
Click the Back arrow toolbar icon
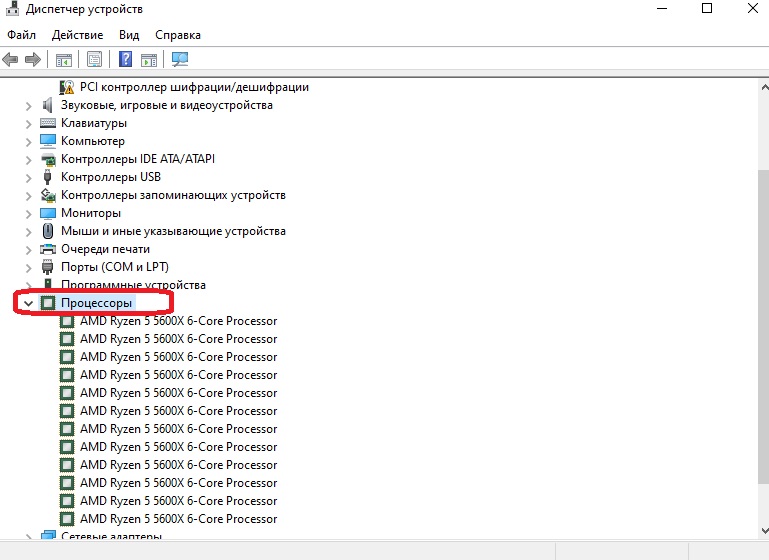click(11, 59)
